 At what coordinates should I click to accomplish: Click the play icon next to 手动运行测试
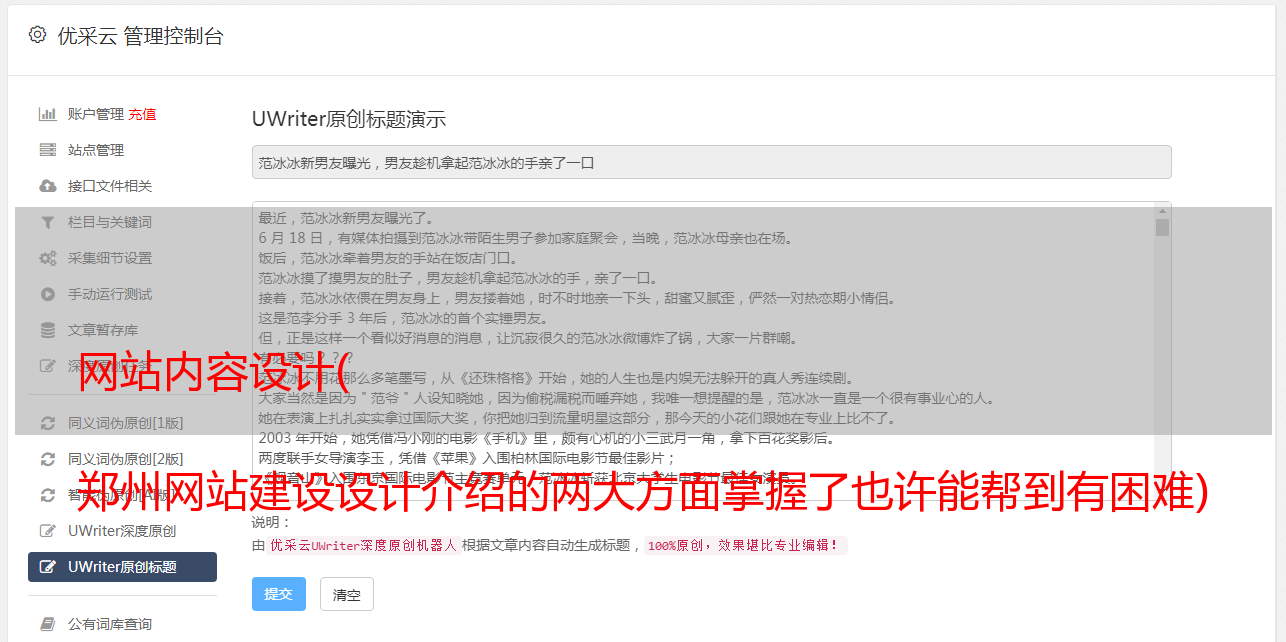47,294
